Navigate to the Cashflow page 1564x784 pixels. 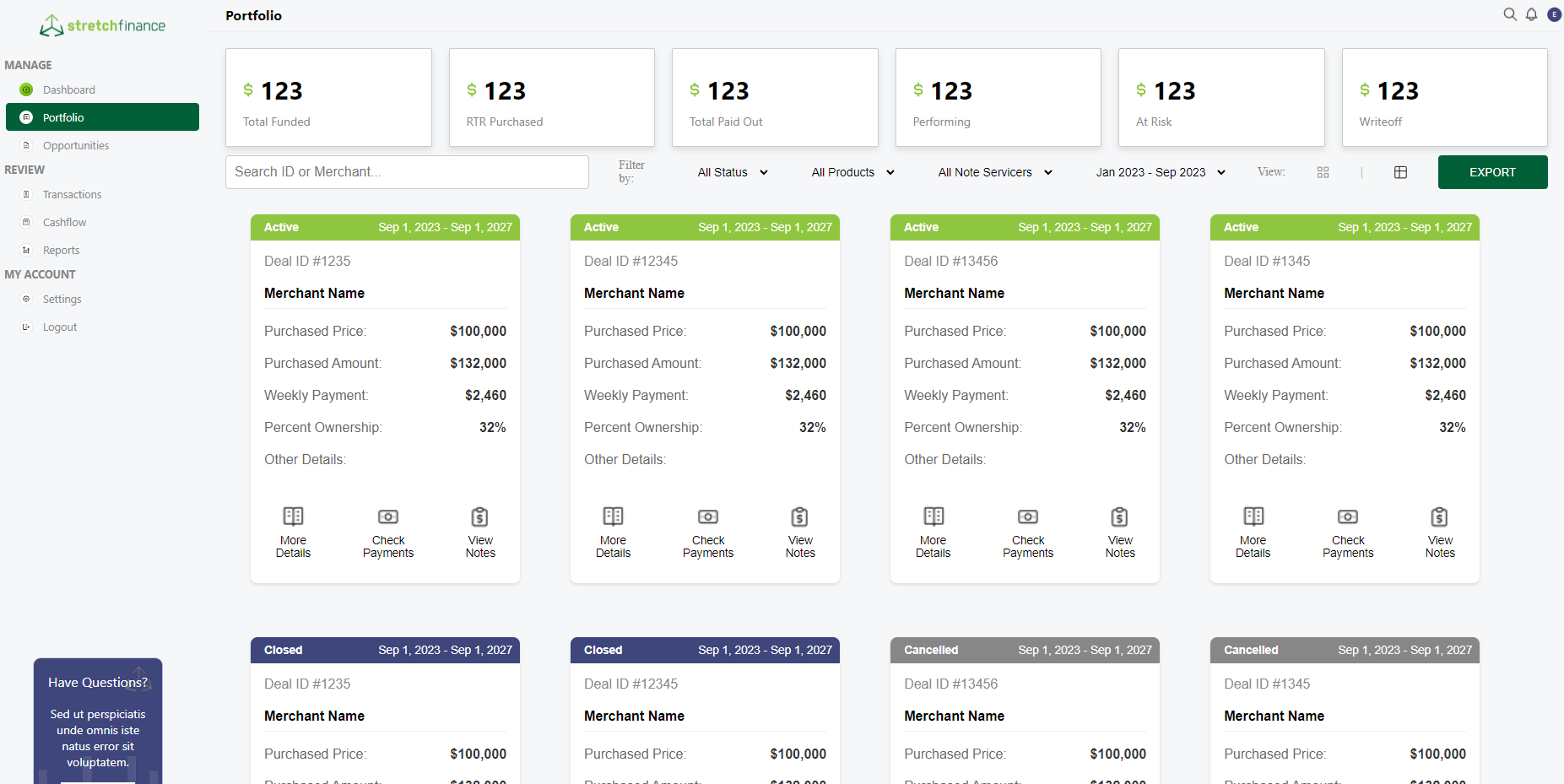pyautogui.click(x=64, y=222)
